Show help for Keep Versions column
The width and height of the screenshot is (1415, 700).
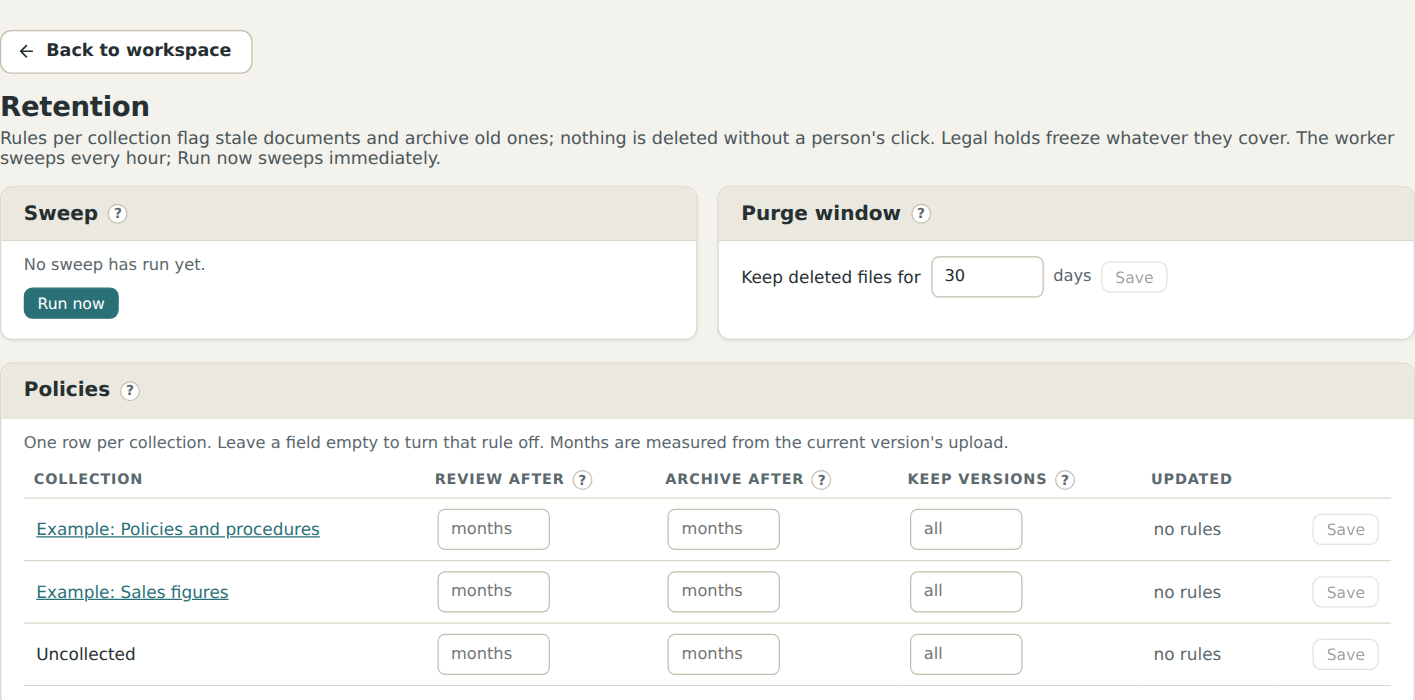(1065, 480)
